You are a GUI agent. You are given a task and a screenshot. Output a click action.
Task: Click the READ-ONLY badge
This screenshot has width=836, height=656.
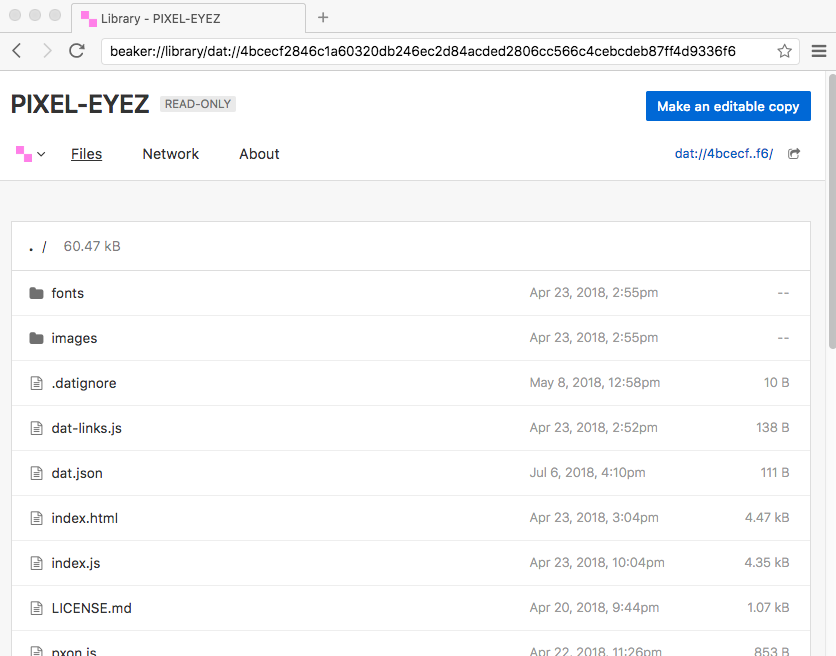[x=198, y=104]
